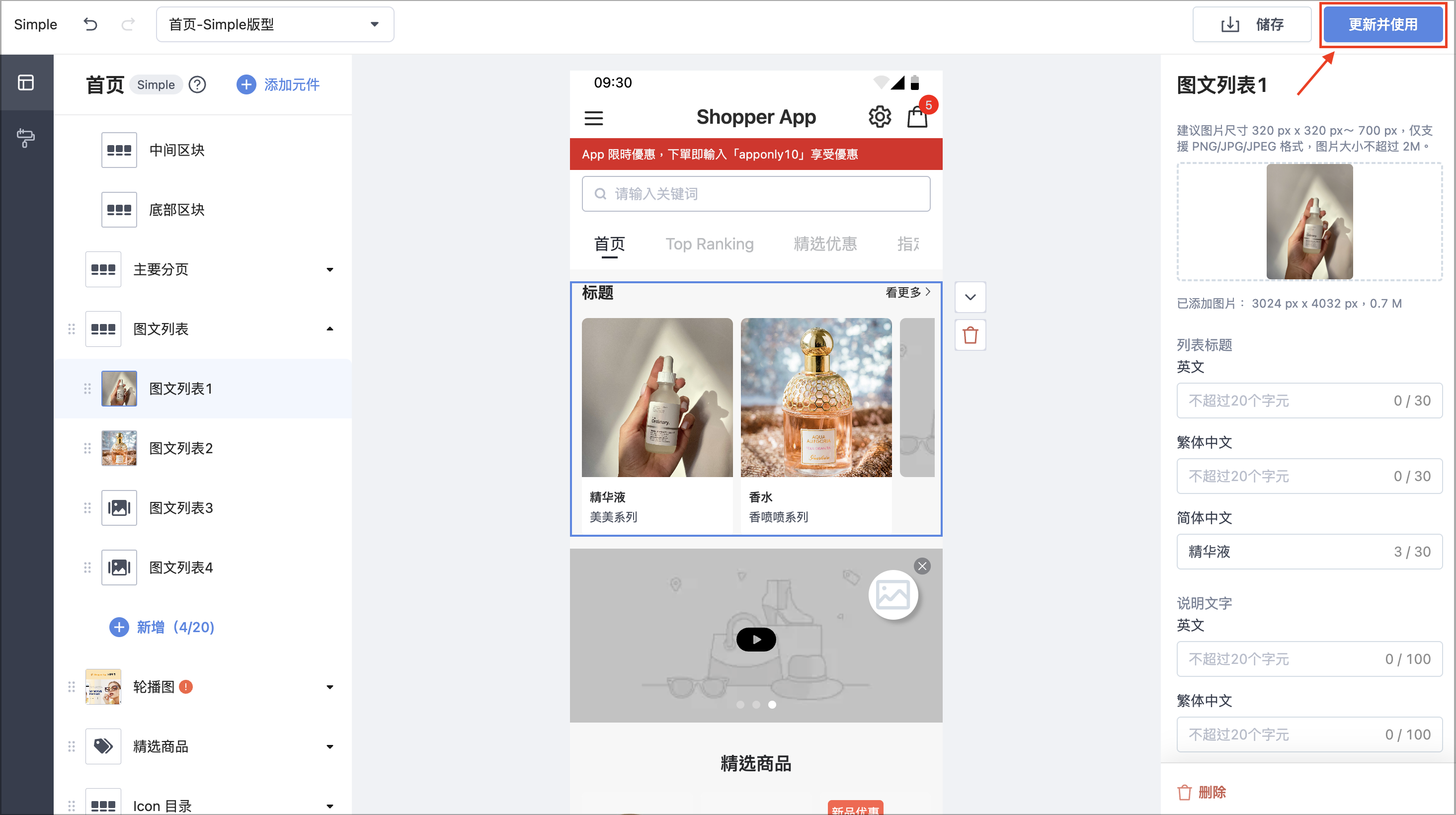
Task: Open the shopping bag cart icon
Action: [917, 117]
